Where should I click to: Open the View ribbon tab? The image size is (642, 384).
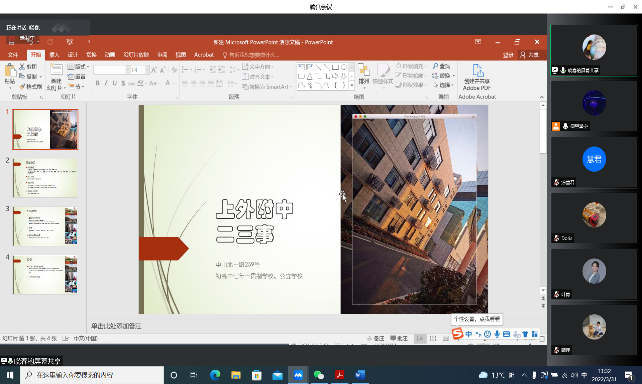pos(181,54)
